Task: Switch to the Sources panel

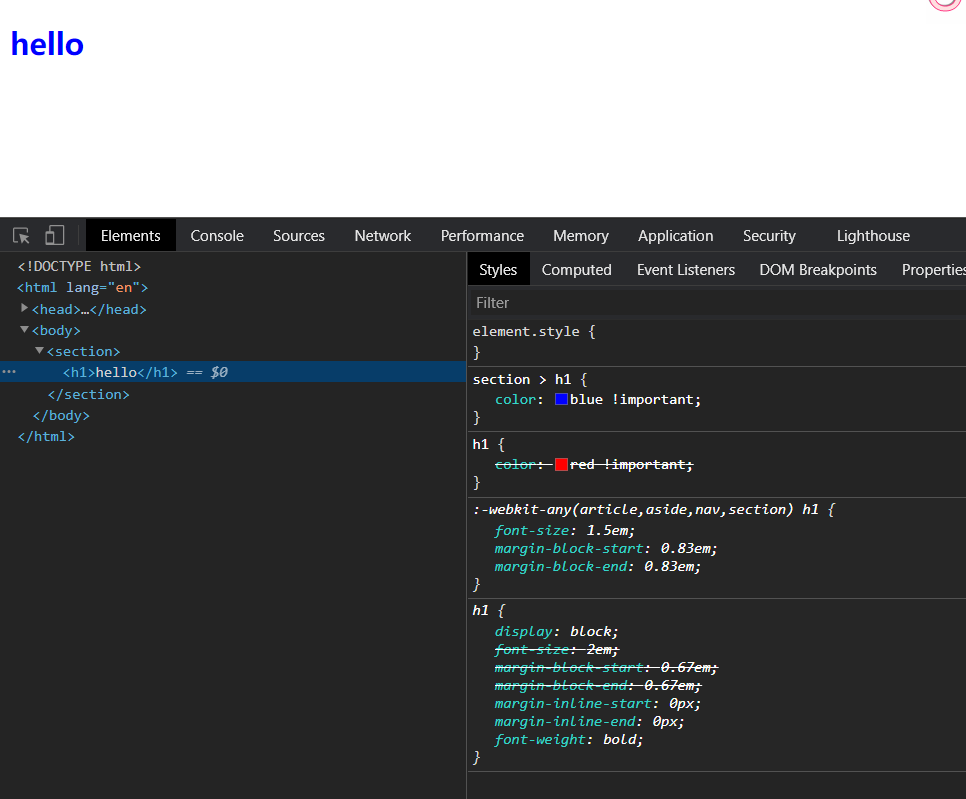Action: [299, 236]
